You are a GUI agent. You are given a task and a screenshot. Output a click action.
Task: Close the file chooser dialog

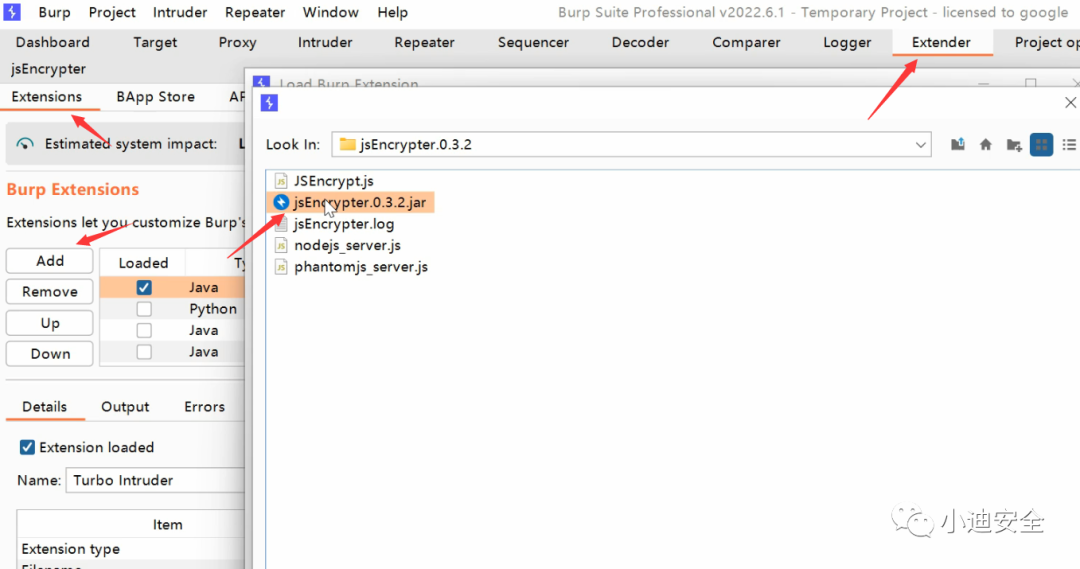tap(1070, 103)
